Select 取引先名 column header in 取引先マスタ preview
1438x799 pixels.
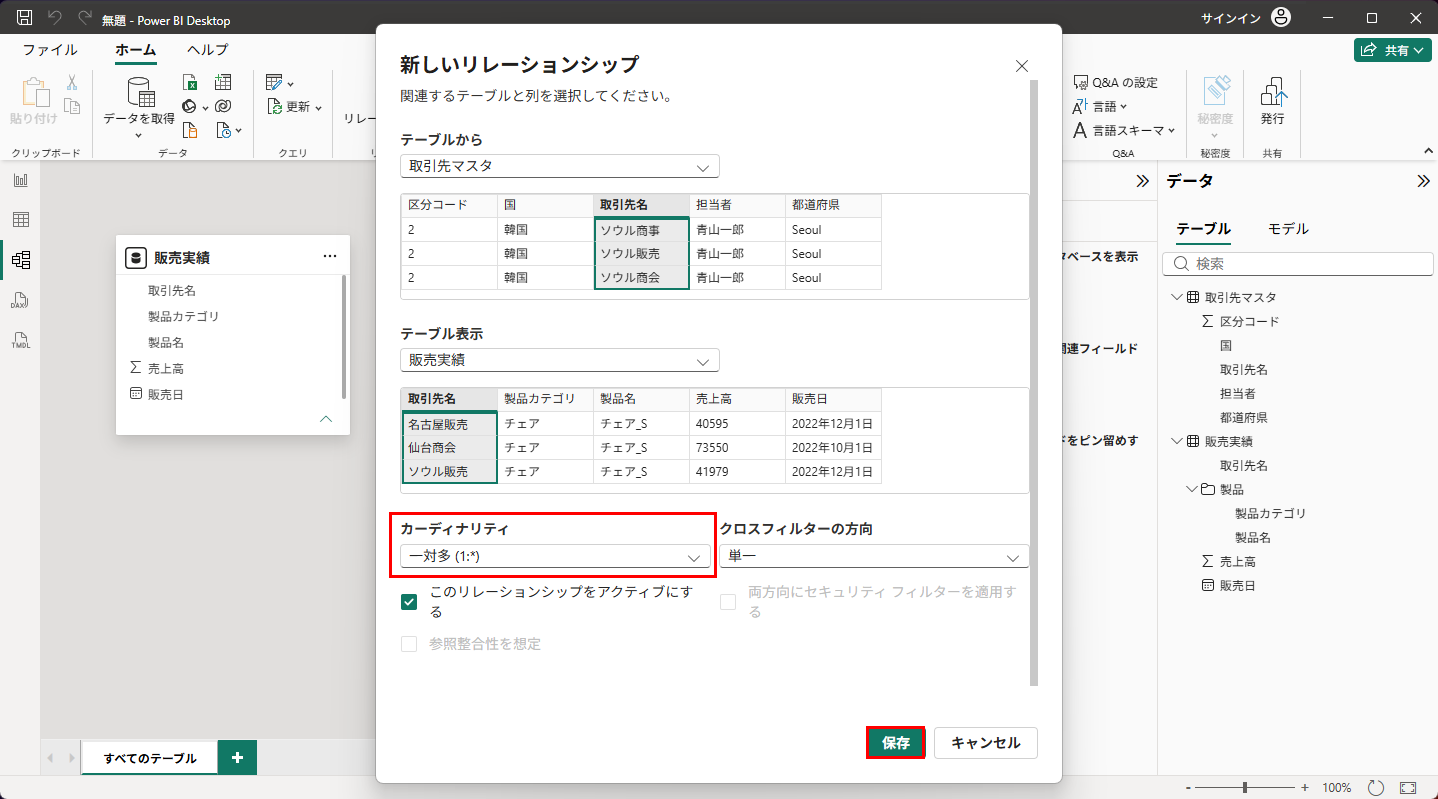click(641, 205)
